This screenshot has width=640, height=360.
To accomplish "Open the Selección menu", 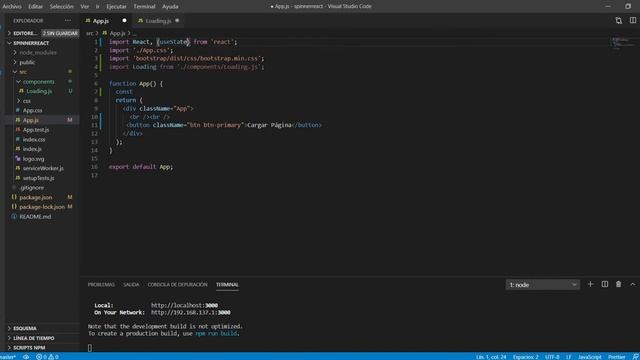I will (62, 7).
